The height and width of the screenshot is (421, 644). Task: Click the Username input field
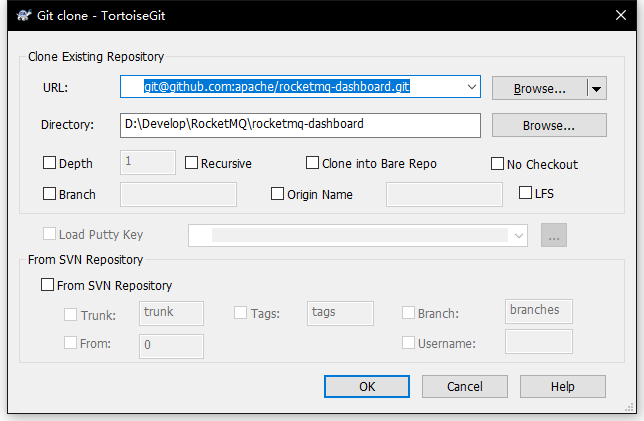click(538, 341)
